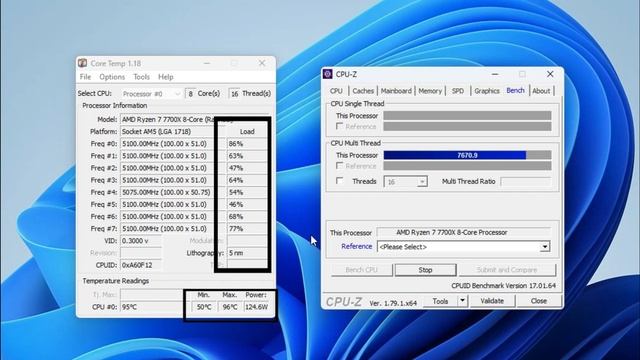The image size is (640, 360).
Task: Minimize the CPU-Z window
Action: pyautogui.click(x=495, y=74)
